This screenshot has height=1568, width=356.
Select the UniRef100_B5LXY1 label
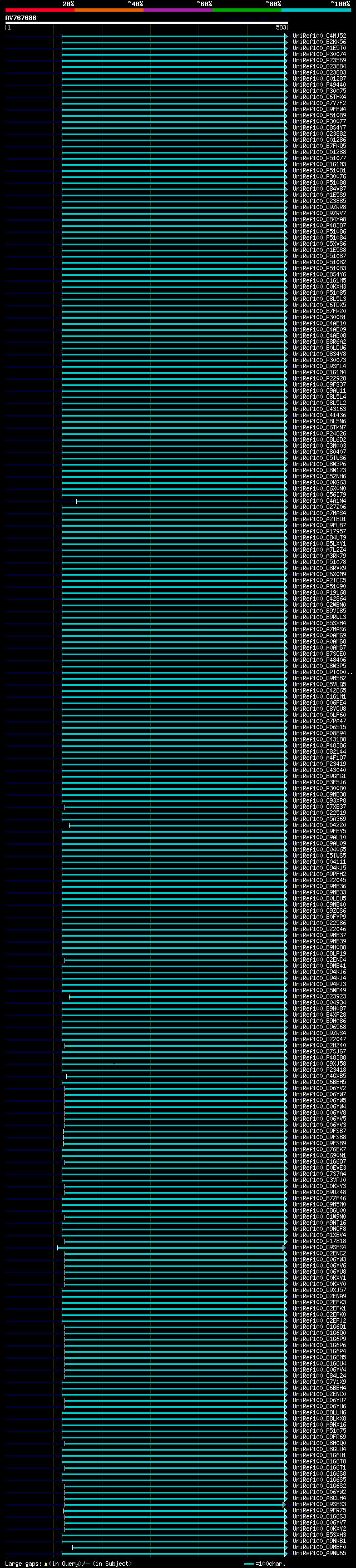(319, 543)
